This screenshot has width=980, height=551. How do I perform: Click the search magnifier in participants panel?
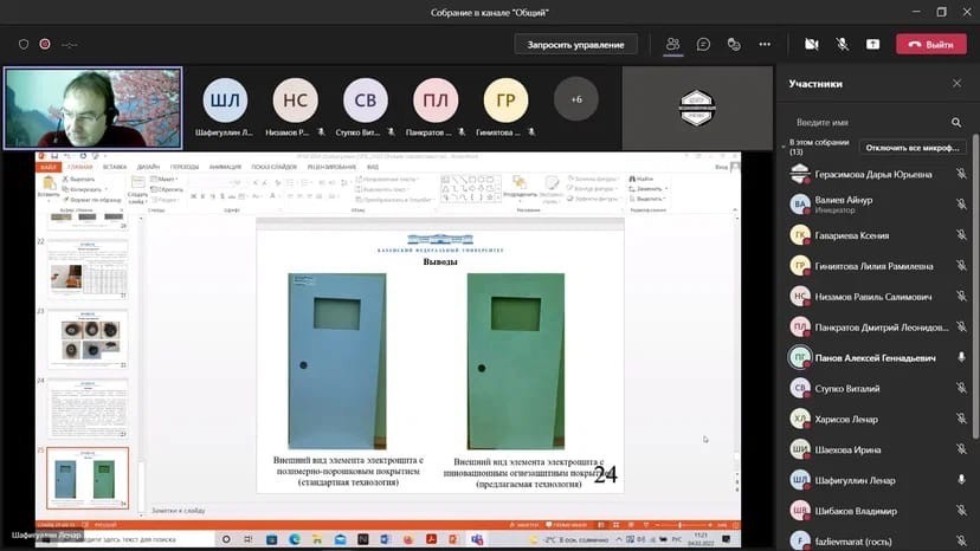click(956, 122)
